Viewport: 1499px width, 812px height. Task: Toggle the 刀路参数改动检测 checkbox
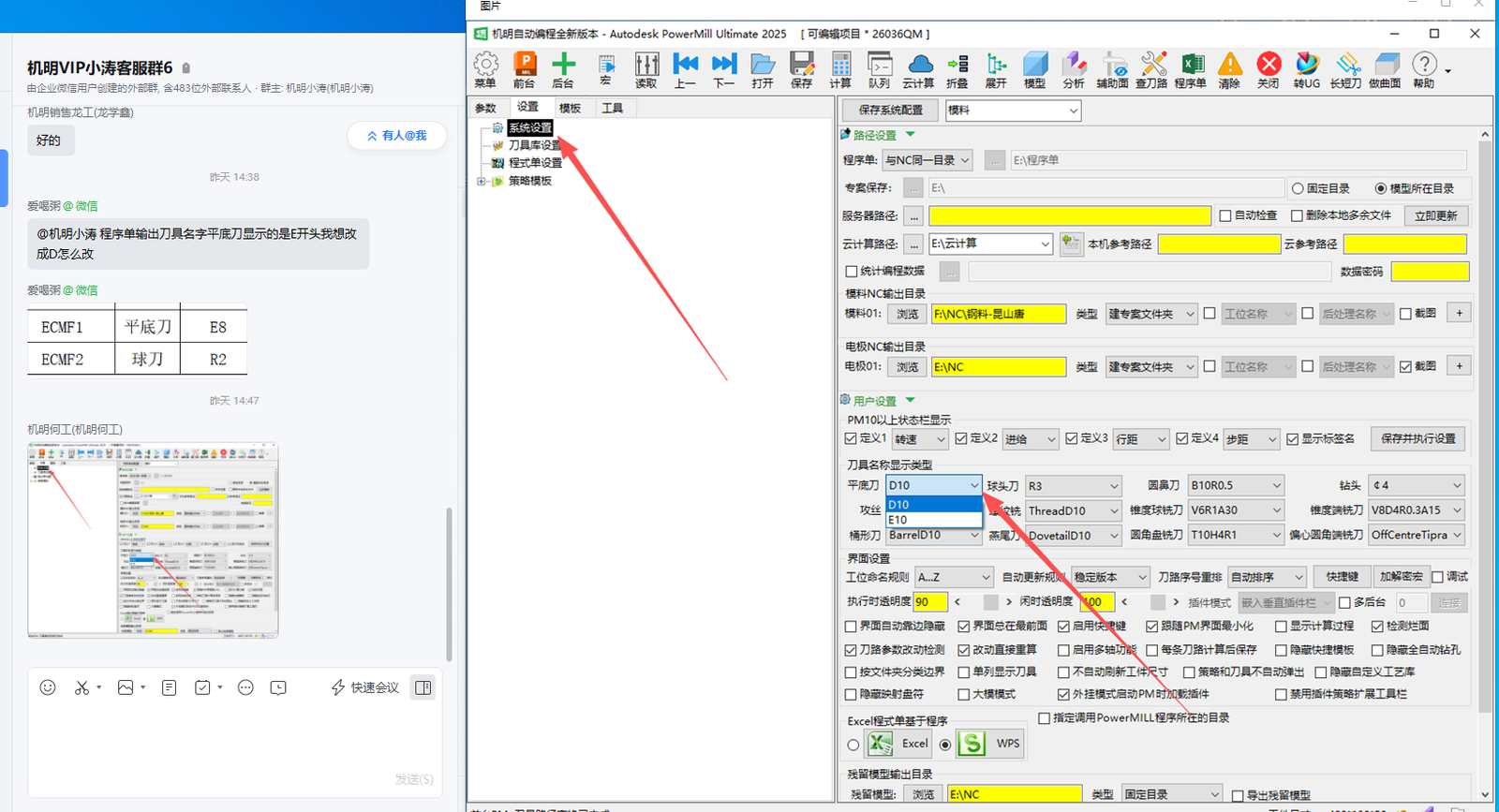[851, 650]
